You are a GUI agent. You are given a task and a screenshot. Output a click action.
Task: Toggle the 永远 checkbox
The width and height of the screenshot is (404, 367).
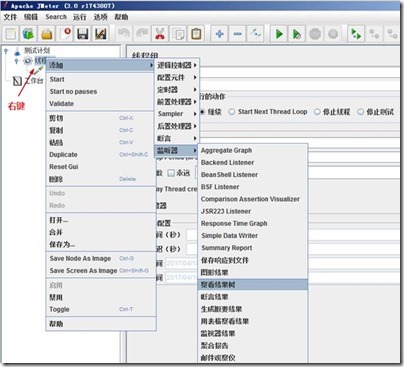click(171, 173)
